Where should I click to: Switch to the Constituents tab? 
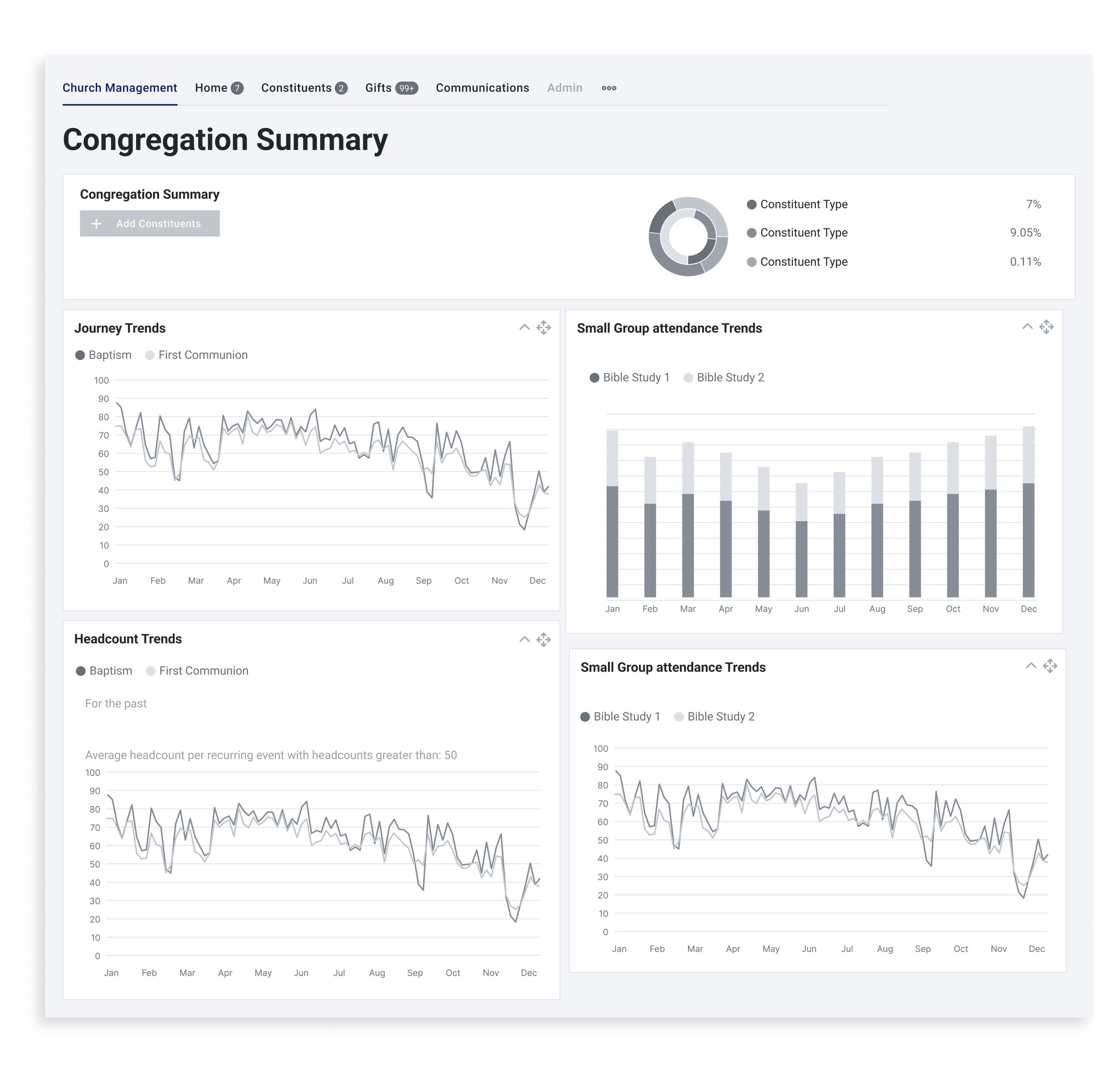296,88
